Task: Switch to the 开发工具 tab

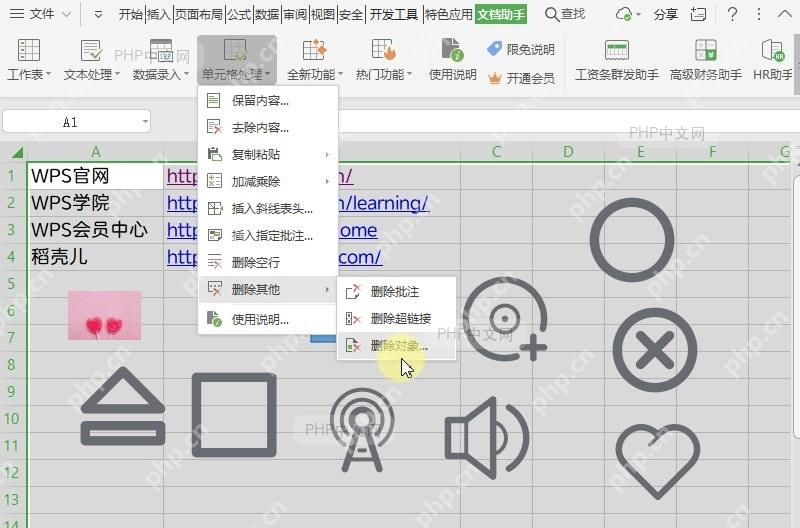Action: (393, 14)
